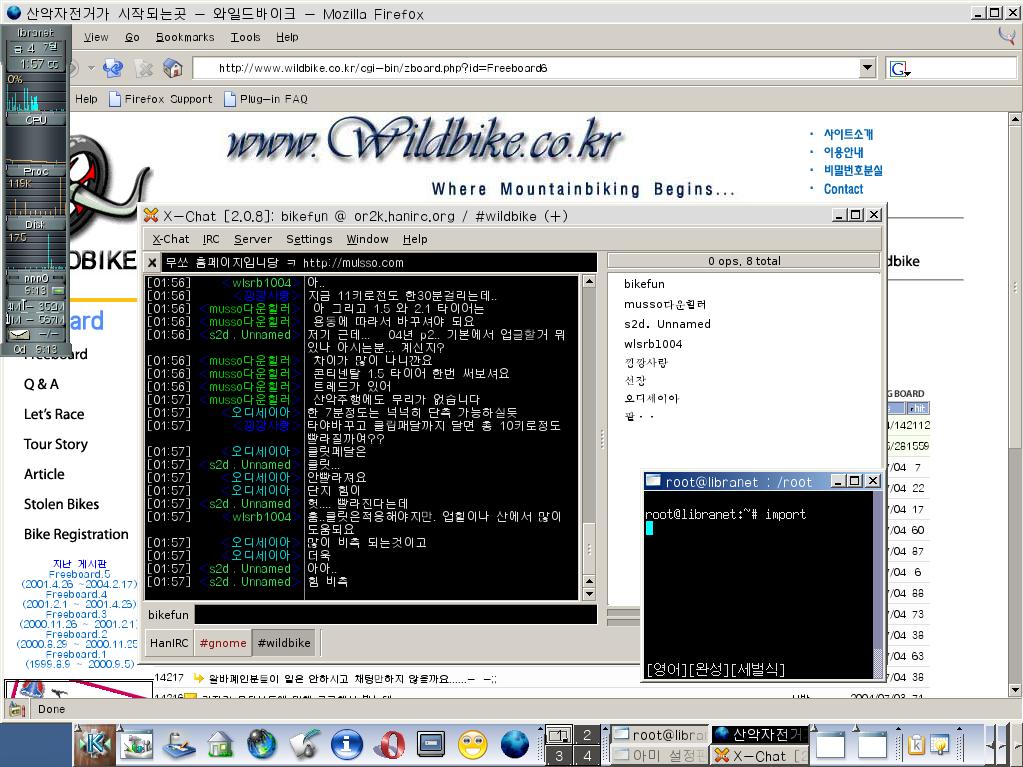Click the Contact link on Wildbike

point(843,189)
